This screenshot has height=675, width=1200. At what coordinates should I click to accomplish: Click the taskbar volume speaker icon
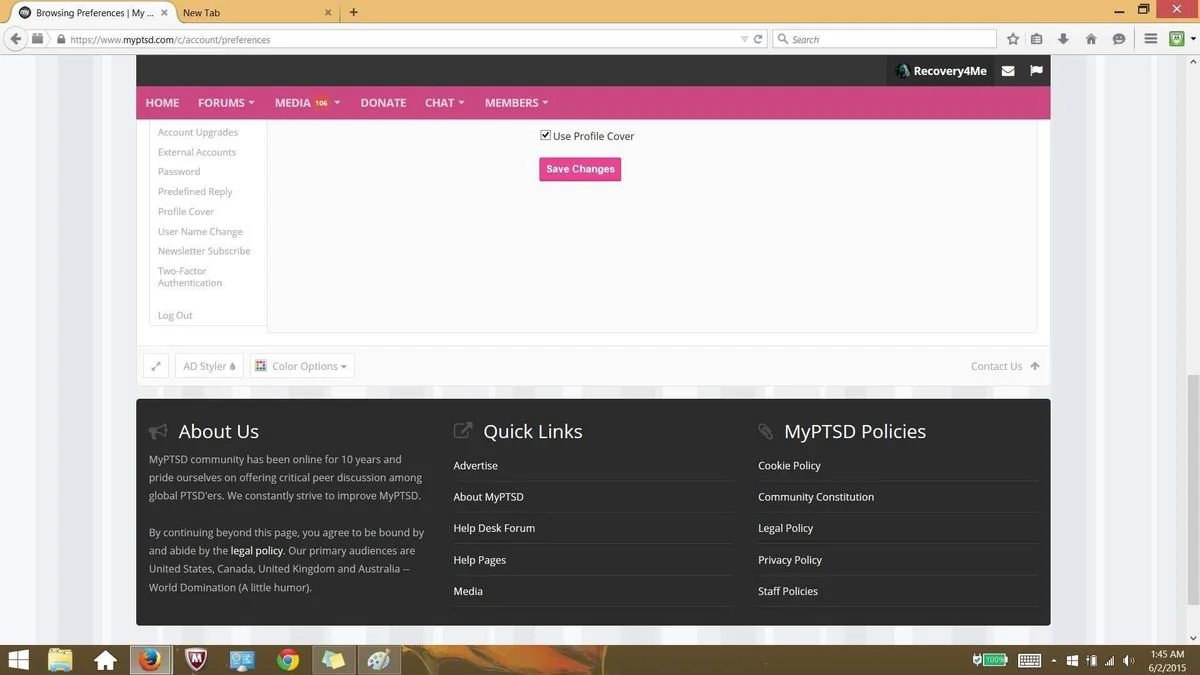[1128, 660]
